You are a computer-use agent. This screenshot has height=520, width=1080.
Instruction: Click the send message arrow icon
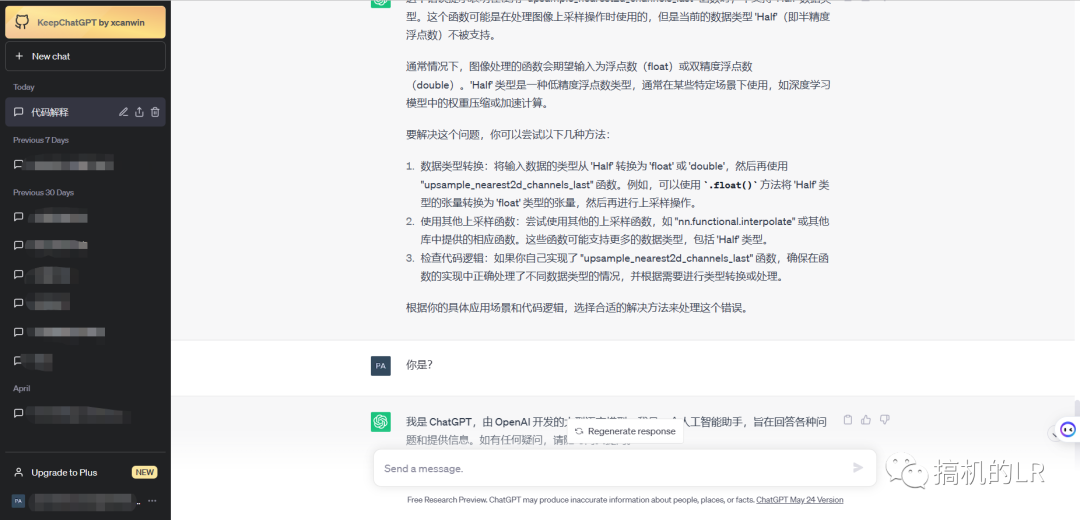[x=857, y=467]
